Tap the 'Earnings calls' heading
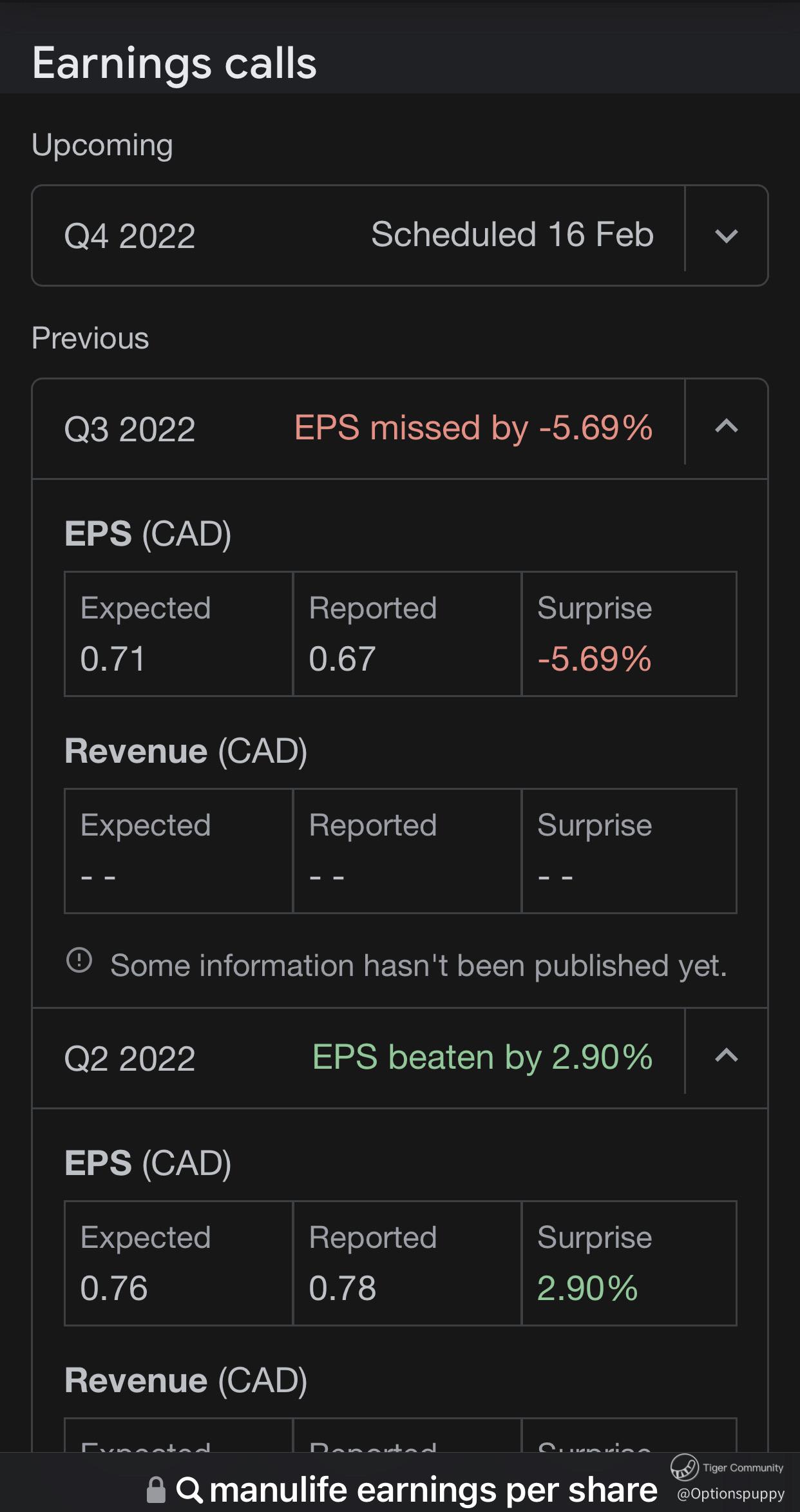This screenshot has height=1512, width=800. tap(174, 63)
